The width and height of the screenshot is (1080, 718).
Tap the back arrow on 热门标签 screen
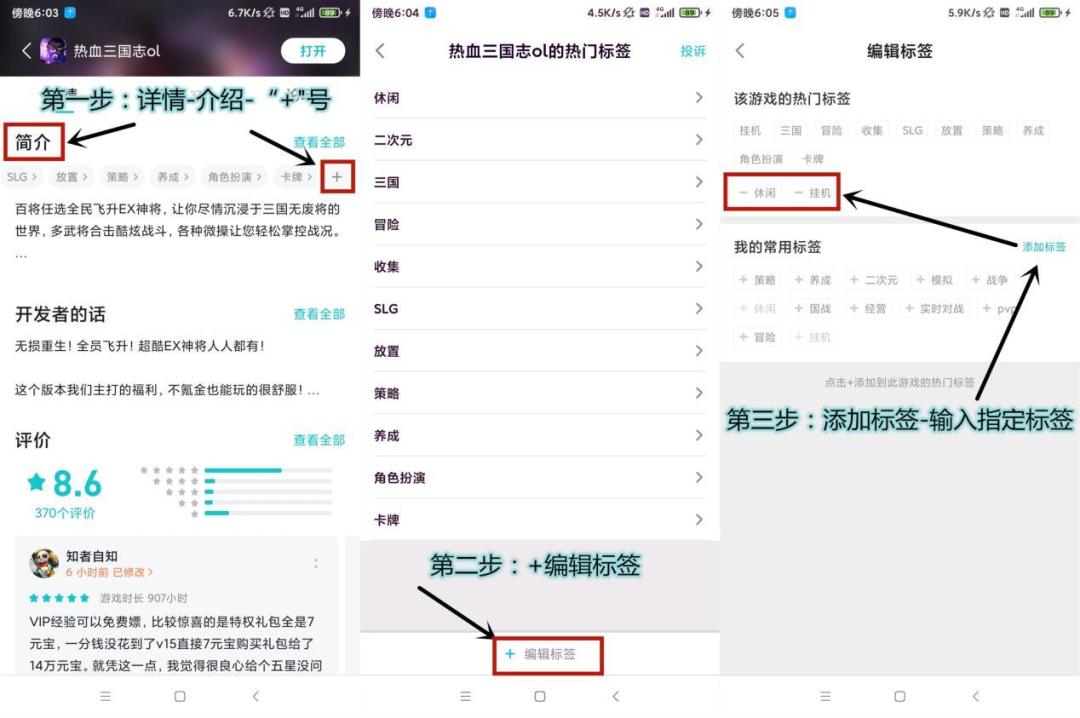380,50
